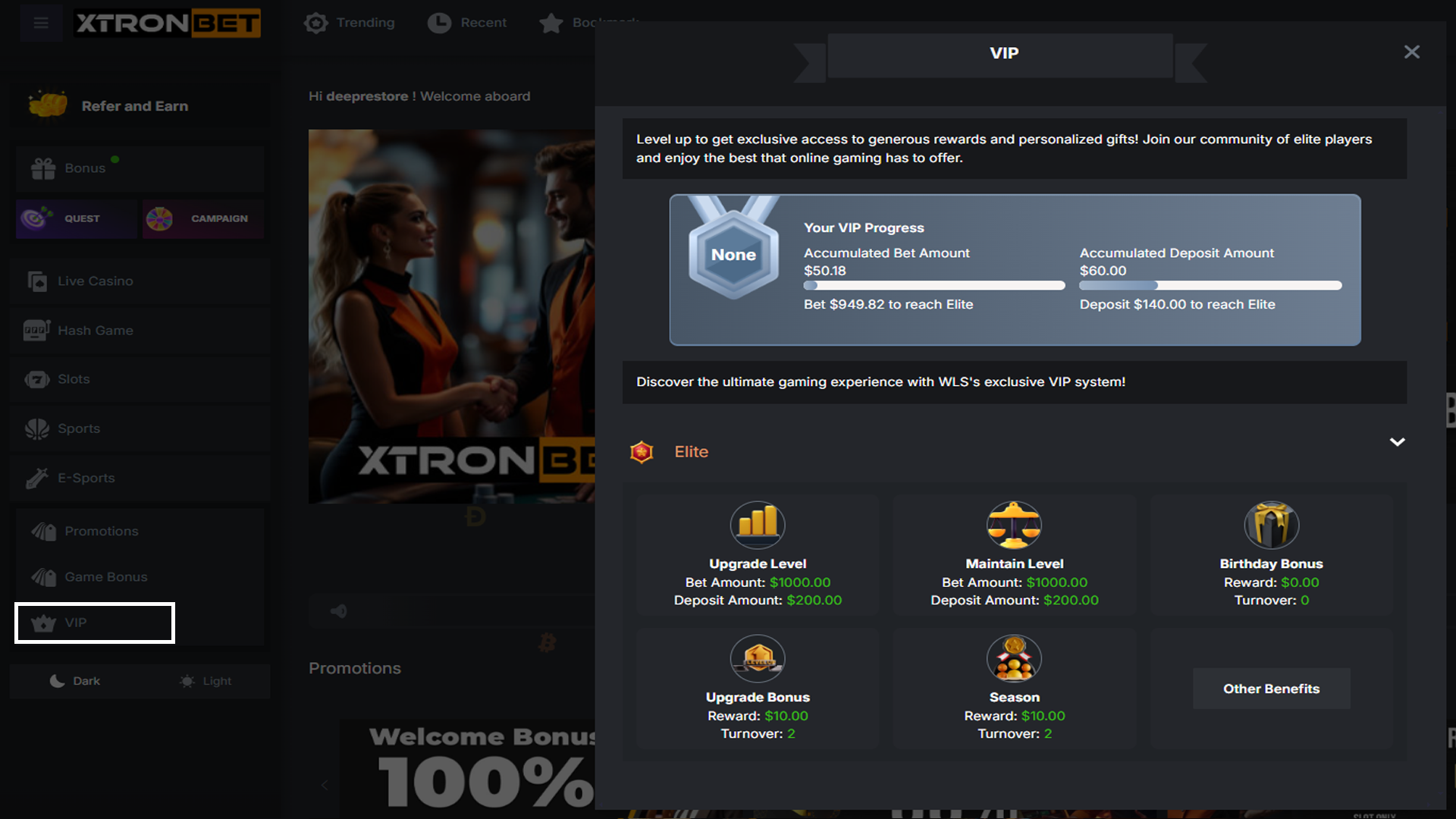Collapse the Elite level chevron

click(1397, 442)
